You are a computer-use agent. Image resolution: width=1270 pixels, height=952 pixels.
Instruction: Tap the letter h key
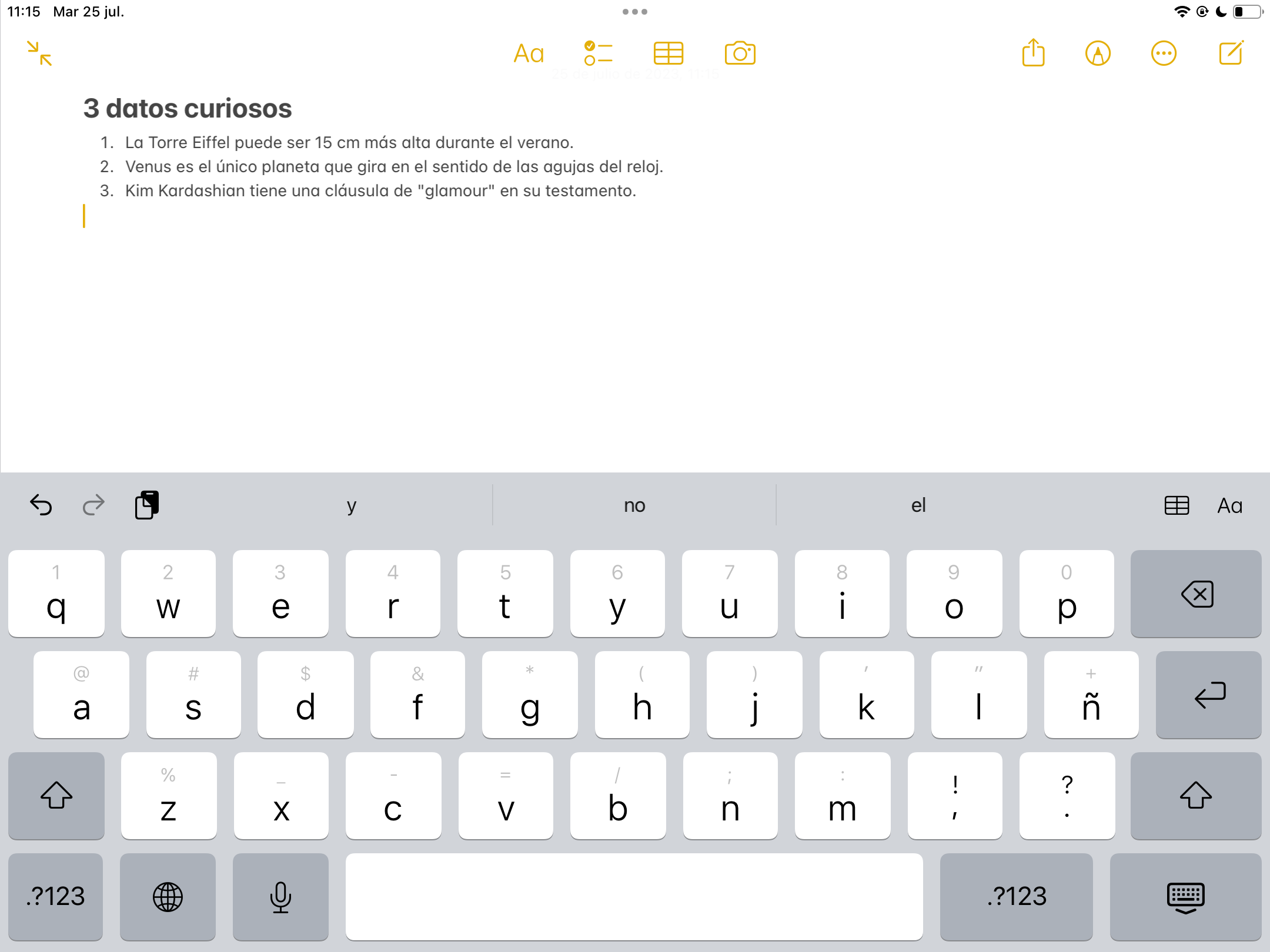642,695
